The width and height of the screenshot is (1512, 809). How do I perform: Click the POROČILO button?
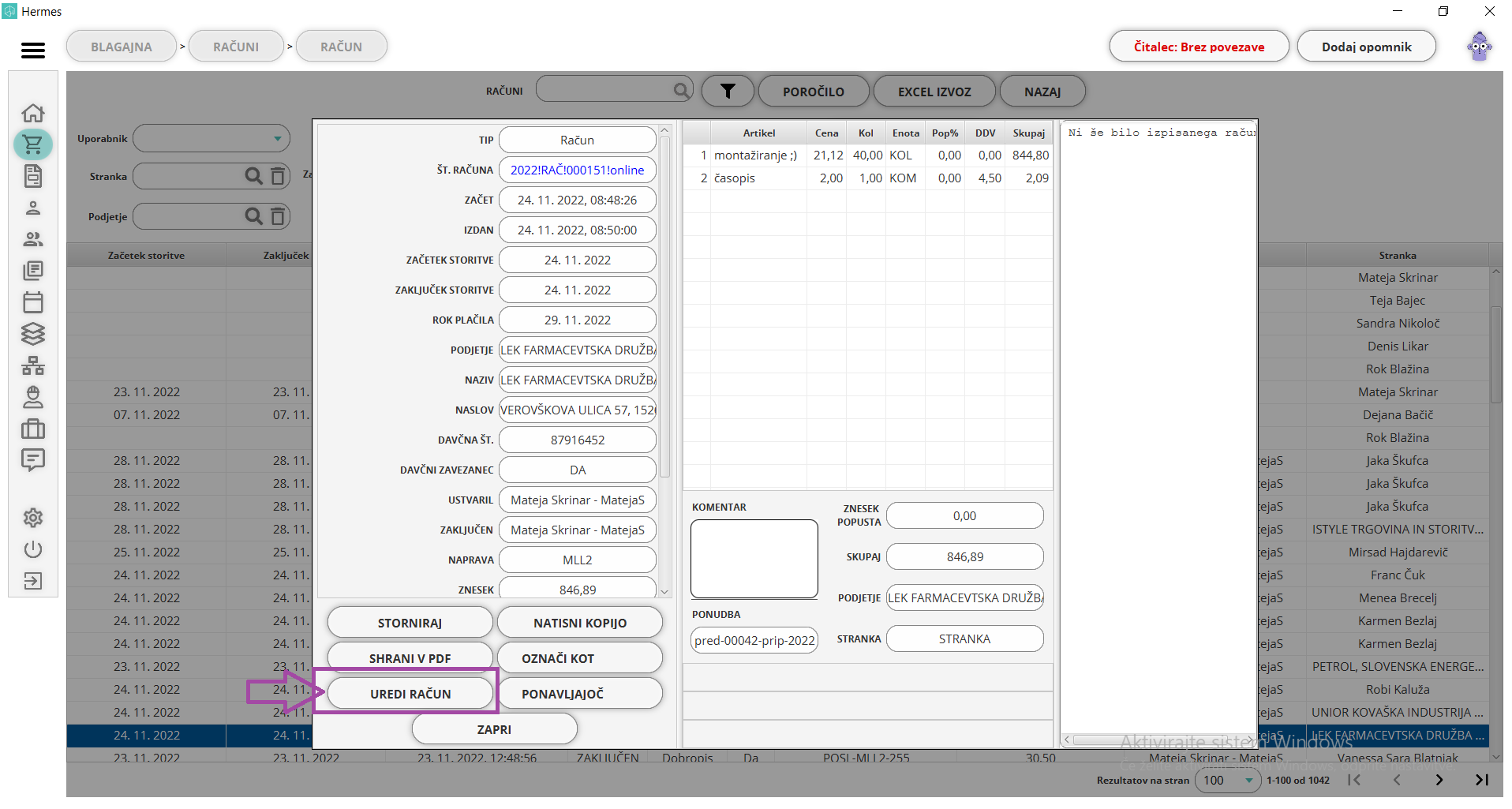pyautogui.click(x=814, y=92)
